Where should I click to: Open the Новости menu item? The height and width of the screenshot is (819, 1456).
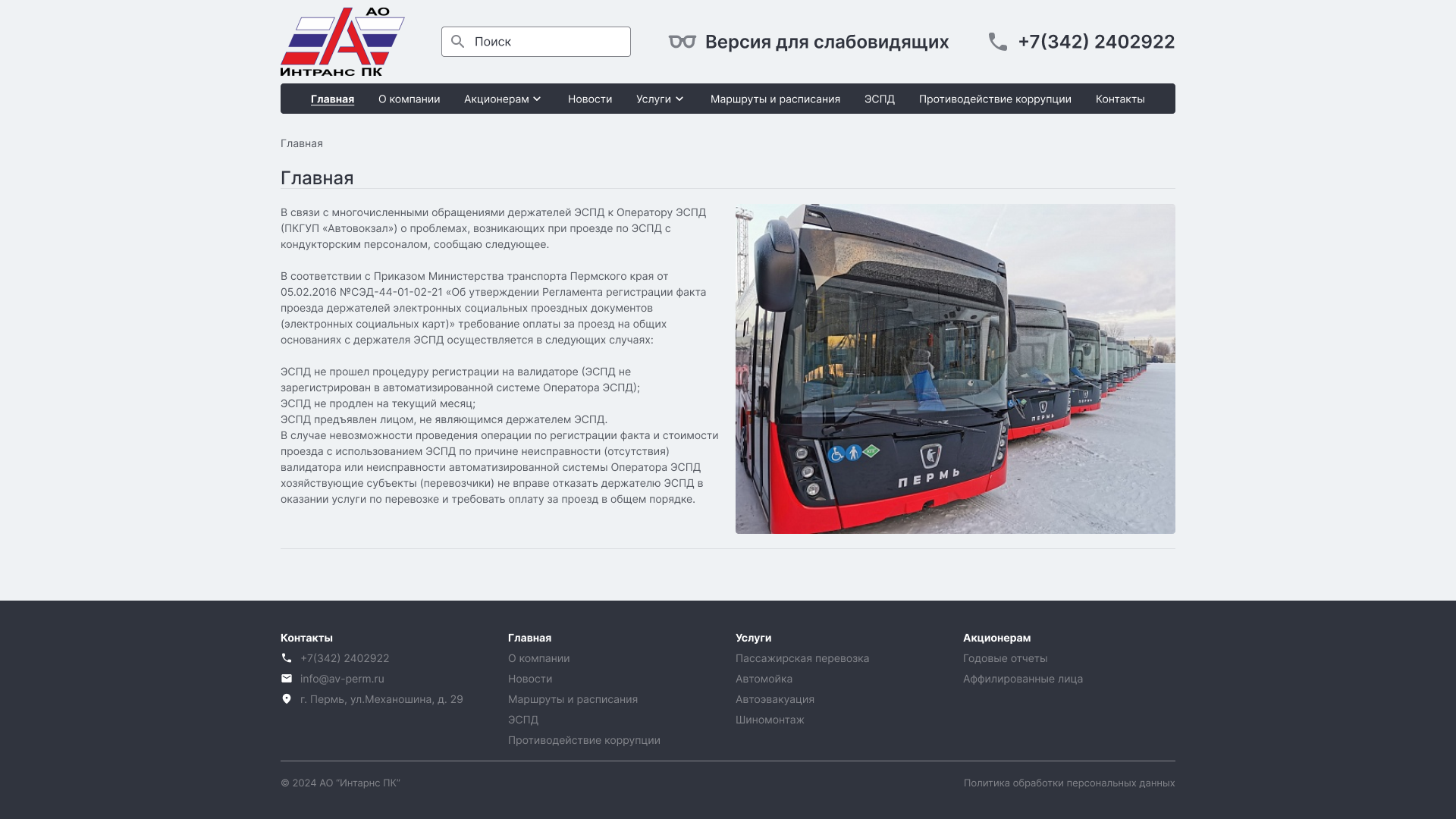click(x=589, y=99)
